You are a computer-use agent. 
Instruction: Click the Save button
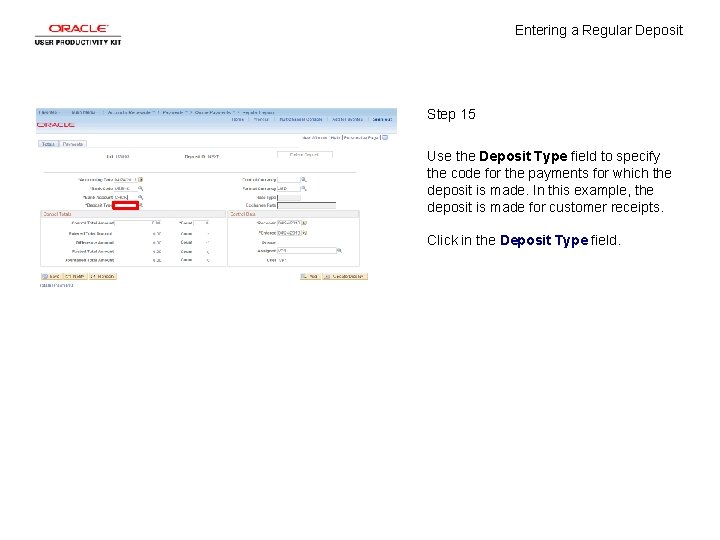click(51, 276)
